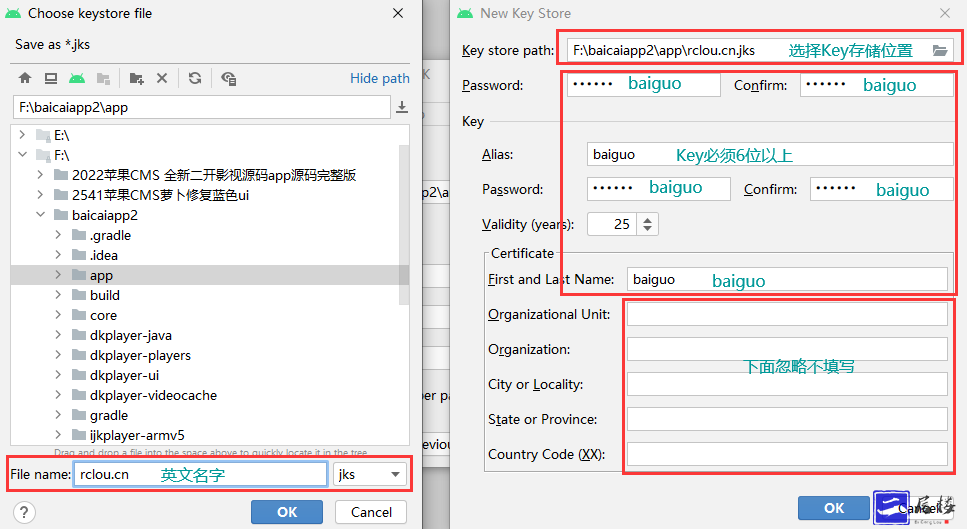967x529 pixels.
Task: Browse for the key store path folder
Action: click(940, 50)
